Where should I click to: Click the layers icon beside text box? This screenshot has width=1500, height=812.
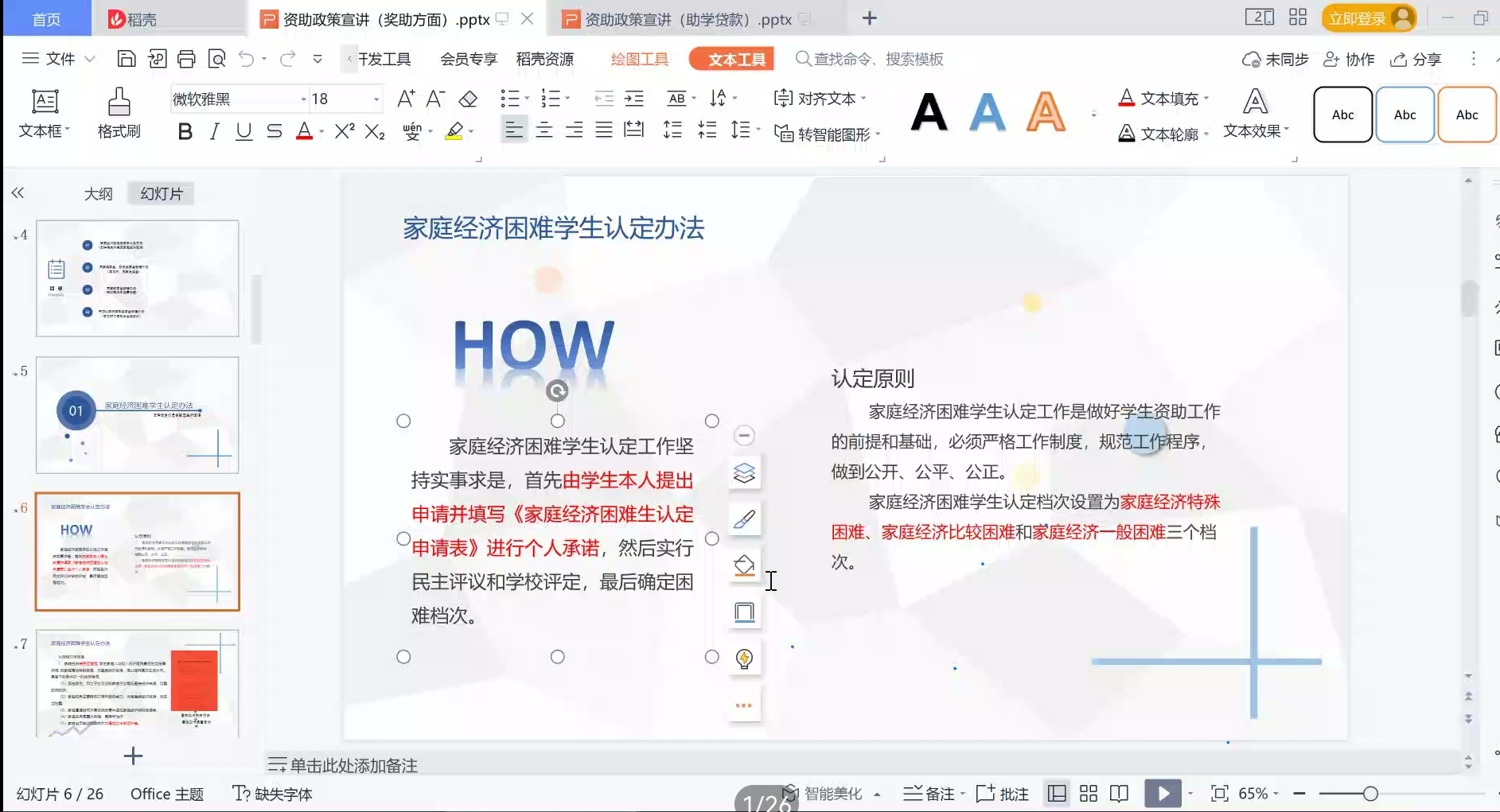(744, 473)
